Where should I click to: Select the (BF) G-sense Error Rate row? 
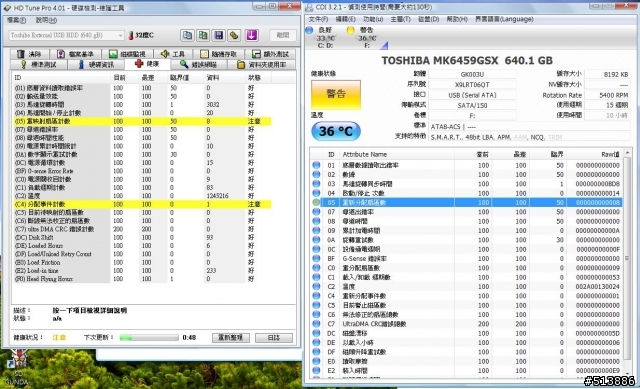click(142, 171)
